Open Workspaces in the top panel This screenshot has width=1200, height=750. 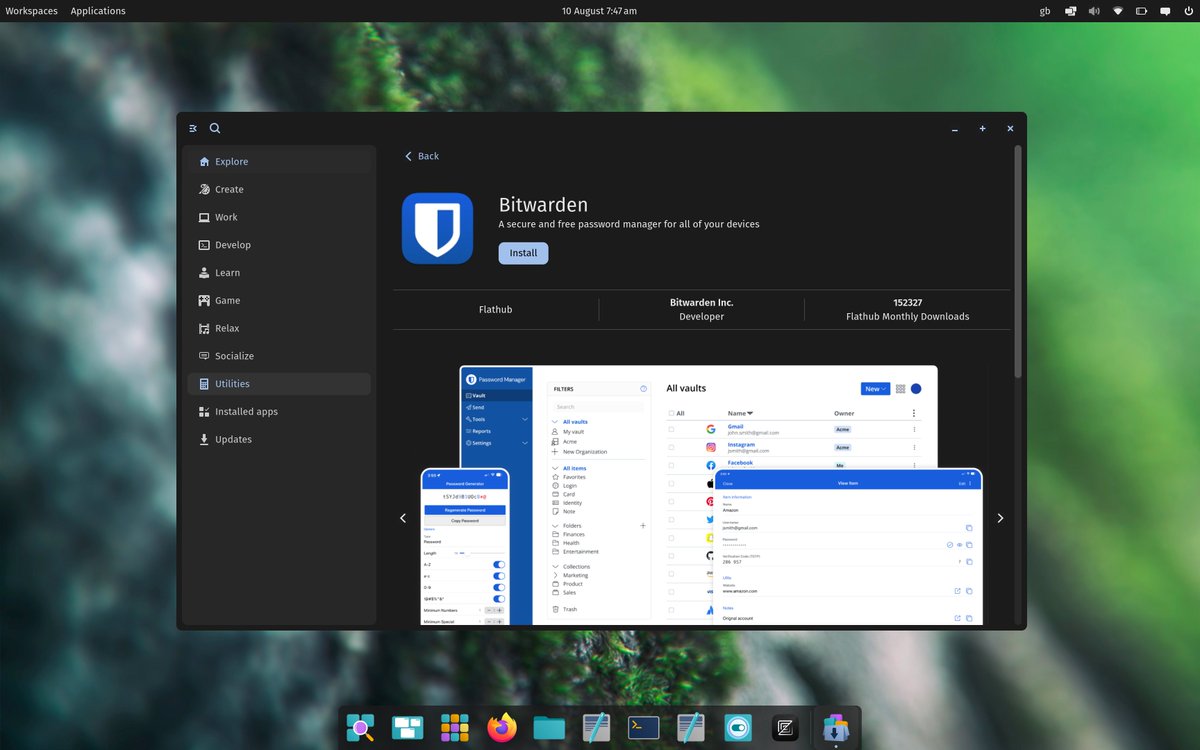(x=31, y=11)
